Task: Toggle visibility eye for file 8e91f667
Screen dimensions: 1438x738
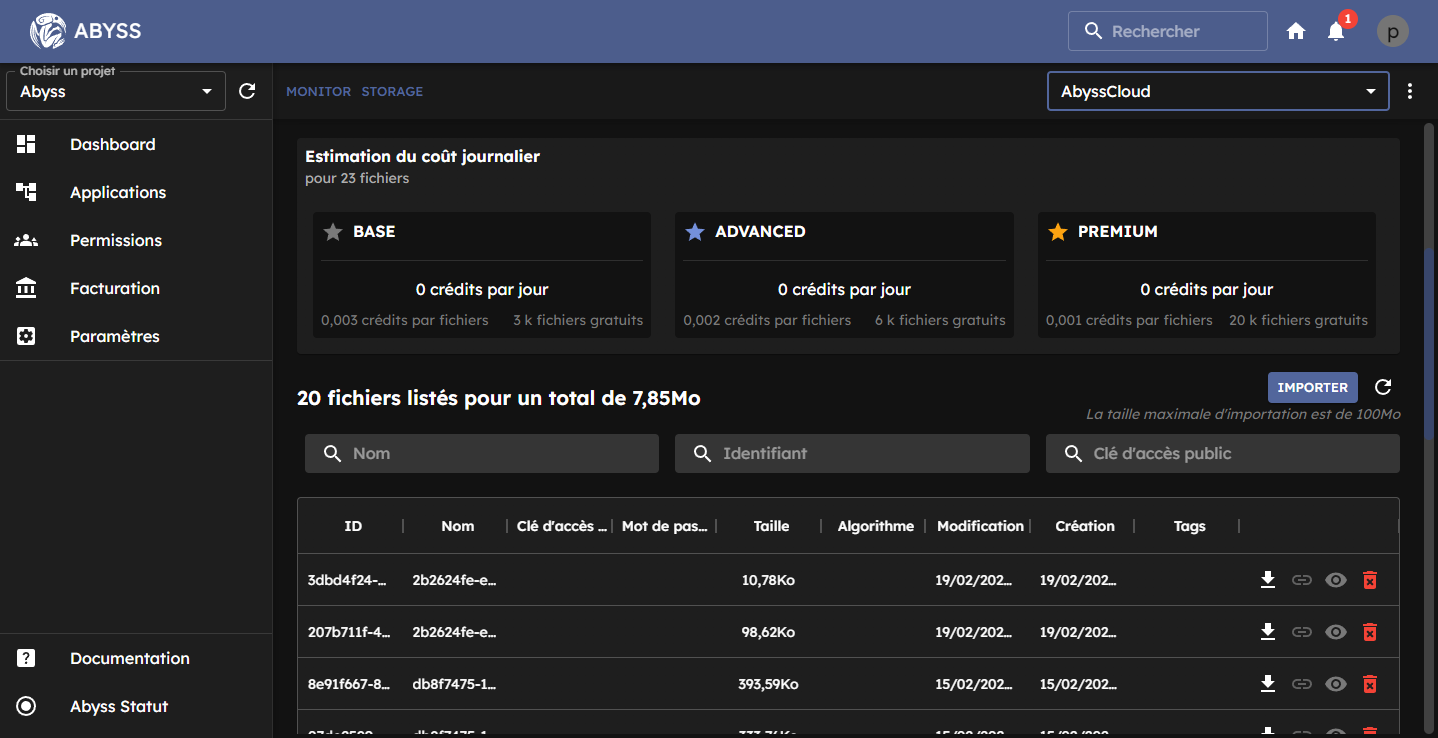Action: [1336, 684]
